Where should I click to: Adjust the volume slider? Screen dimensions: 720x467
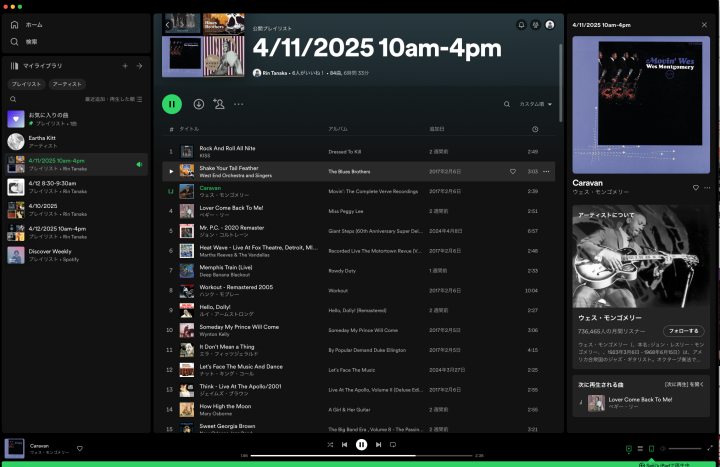pyautogui.click(x=685, y=449)
